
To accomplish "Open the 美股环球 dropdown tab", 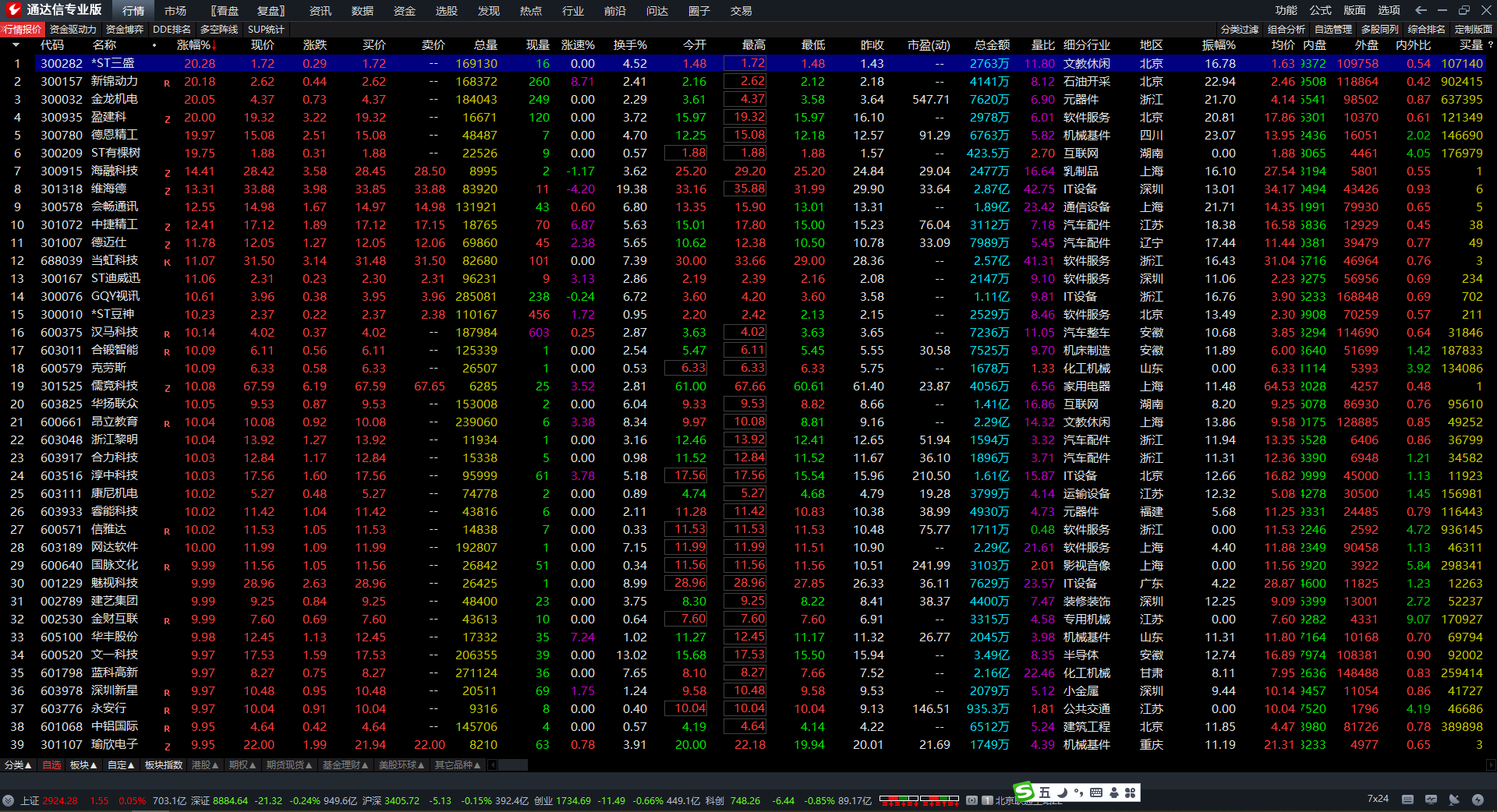I will coord(402,765).
